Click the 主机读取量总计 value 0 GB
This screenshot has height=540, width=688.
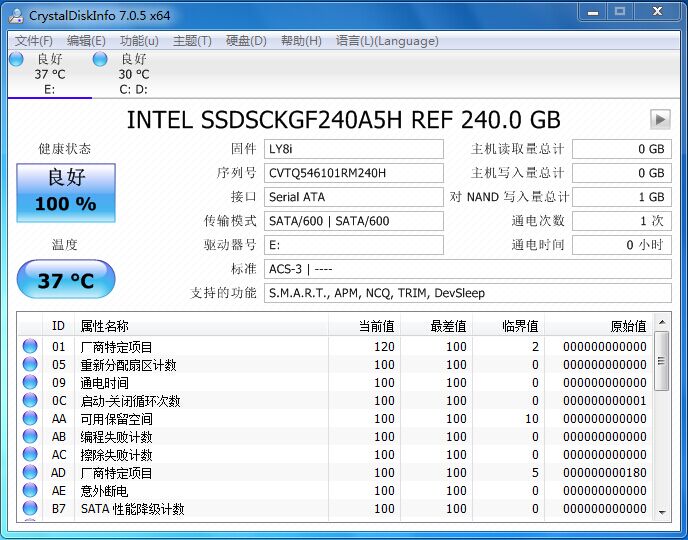point(622,149)
